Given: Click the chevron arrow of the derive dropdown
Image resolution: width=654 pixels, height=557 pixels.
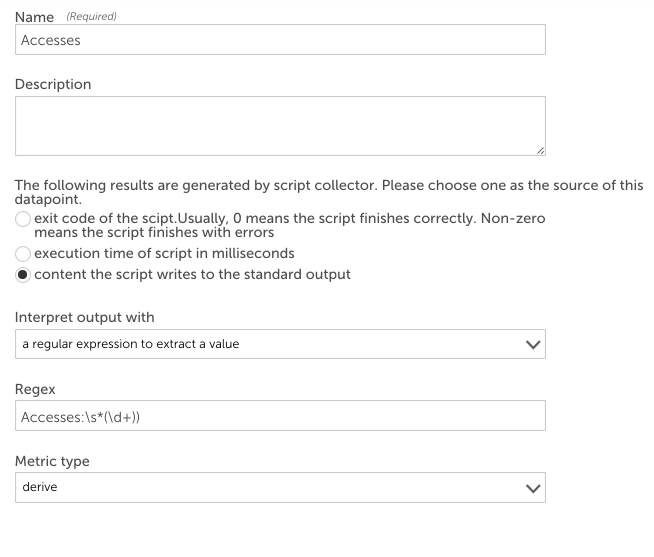Looking at the screenshot, I should click(533, 488).
